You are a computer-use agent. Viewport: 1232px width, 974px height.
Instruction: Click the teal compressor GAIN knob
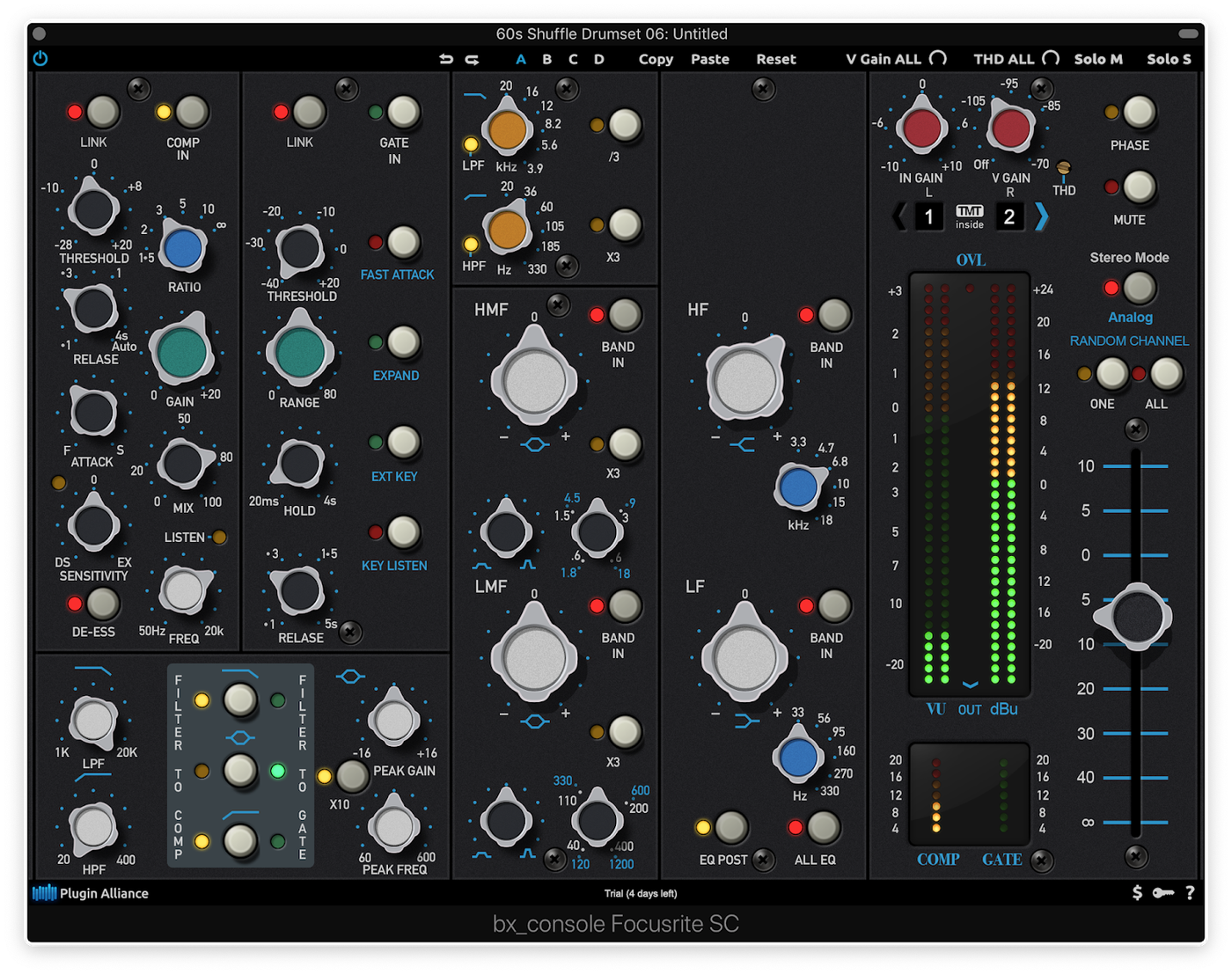182,352
